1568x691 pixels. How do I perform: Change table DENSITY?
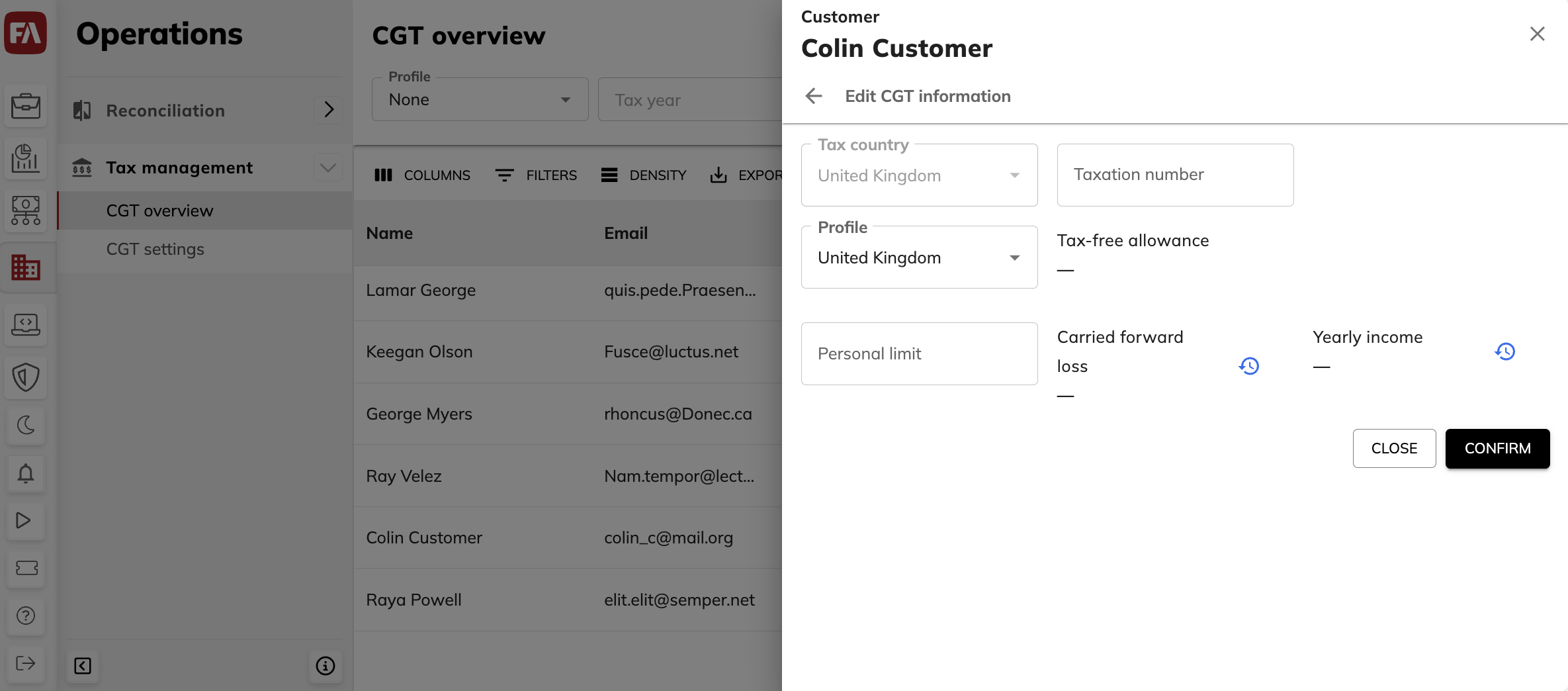pos(644,175)
